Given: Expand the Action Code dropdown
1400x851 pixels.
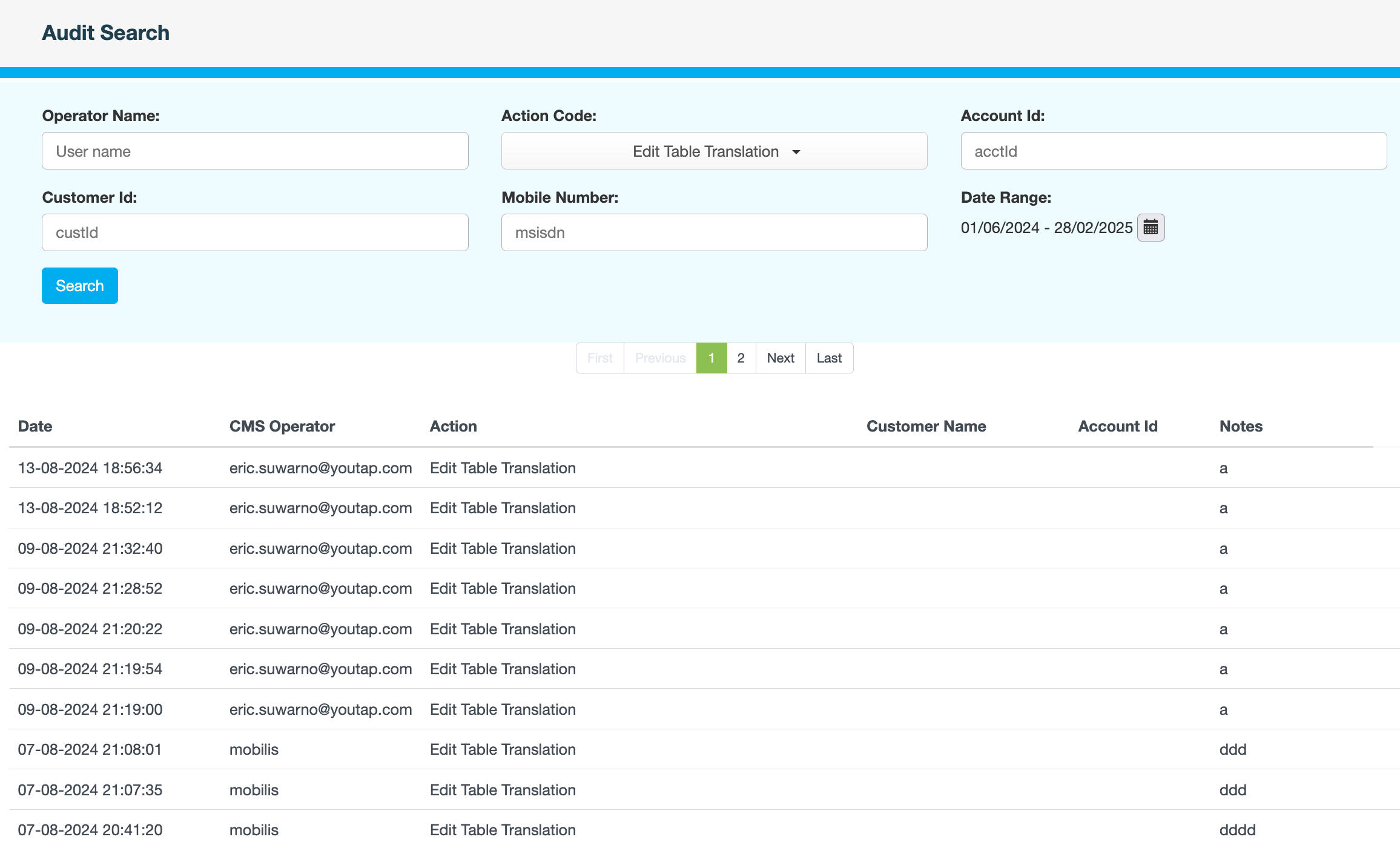Looking at the screenshot, I should click(x=714, y=151).
